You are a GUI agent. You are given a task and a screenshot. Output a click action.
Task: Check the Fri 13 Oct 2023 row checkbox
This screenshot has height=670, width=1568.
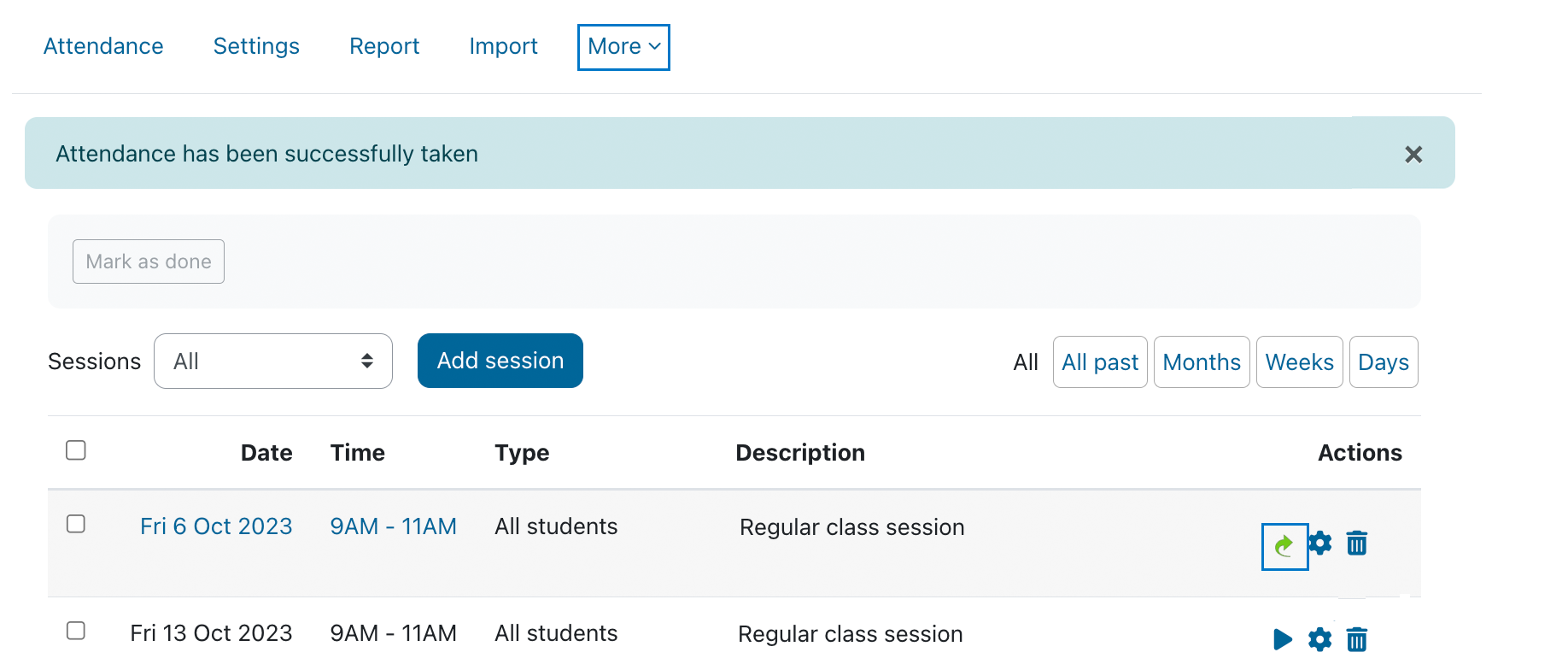pyautogui.click(x=76, y=631)
